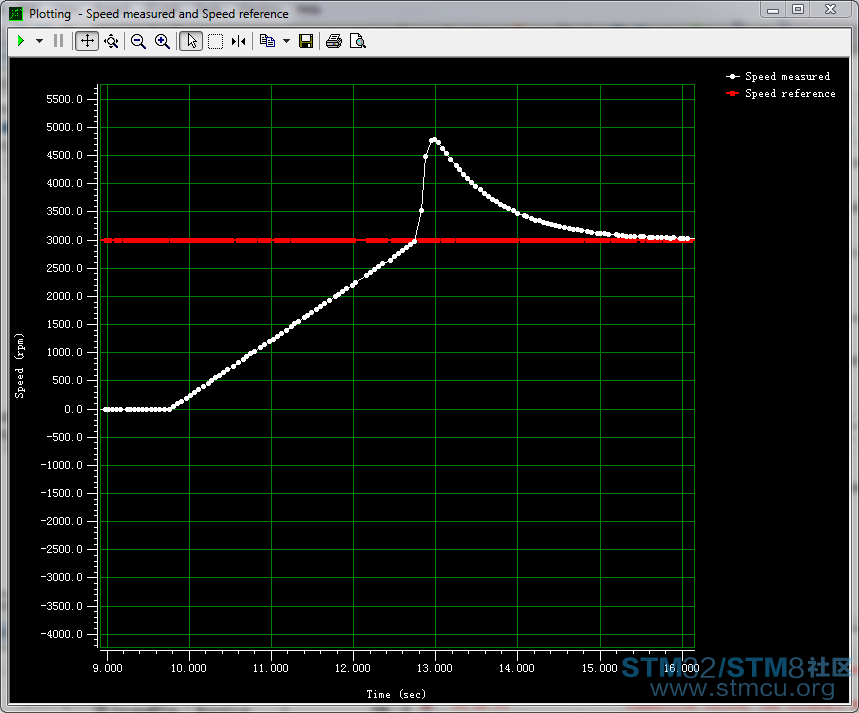
Task: Click the peak point of the white speed curve
Action: pos(433,140)
